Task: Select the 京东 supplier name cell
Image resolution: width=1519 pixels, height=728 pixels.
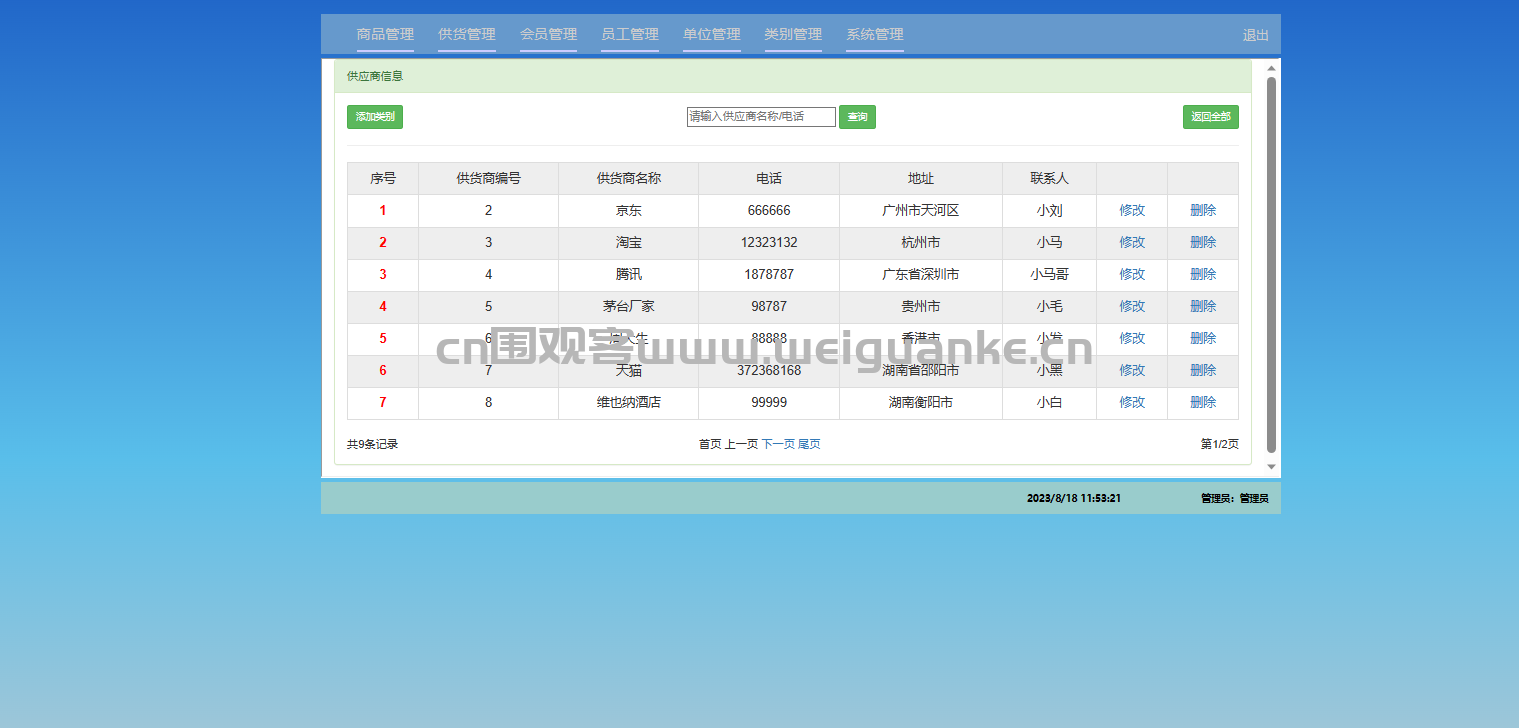Action: [629, 210]
